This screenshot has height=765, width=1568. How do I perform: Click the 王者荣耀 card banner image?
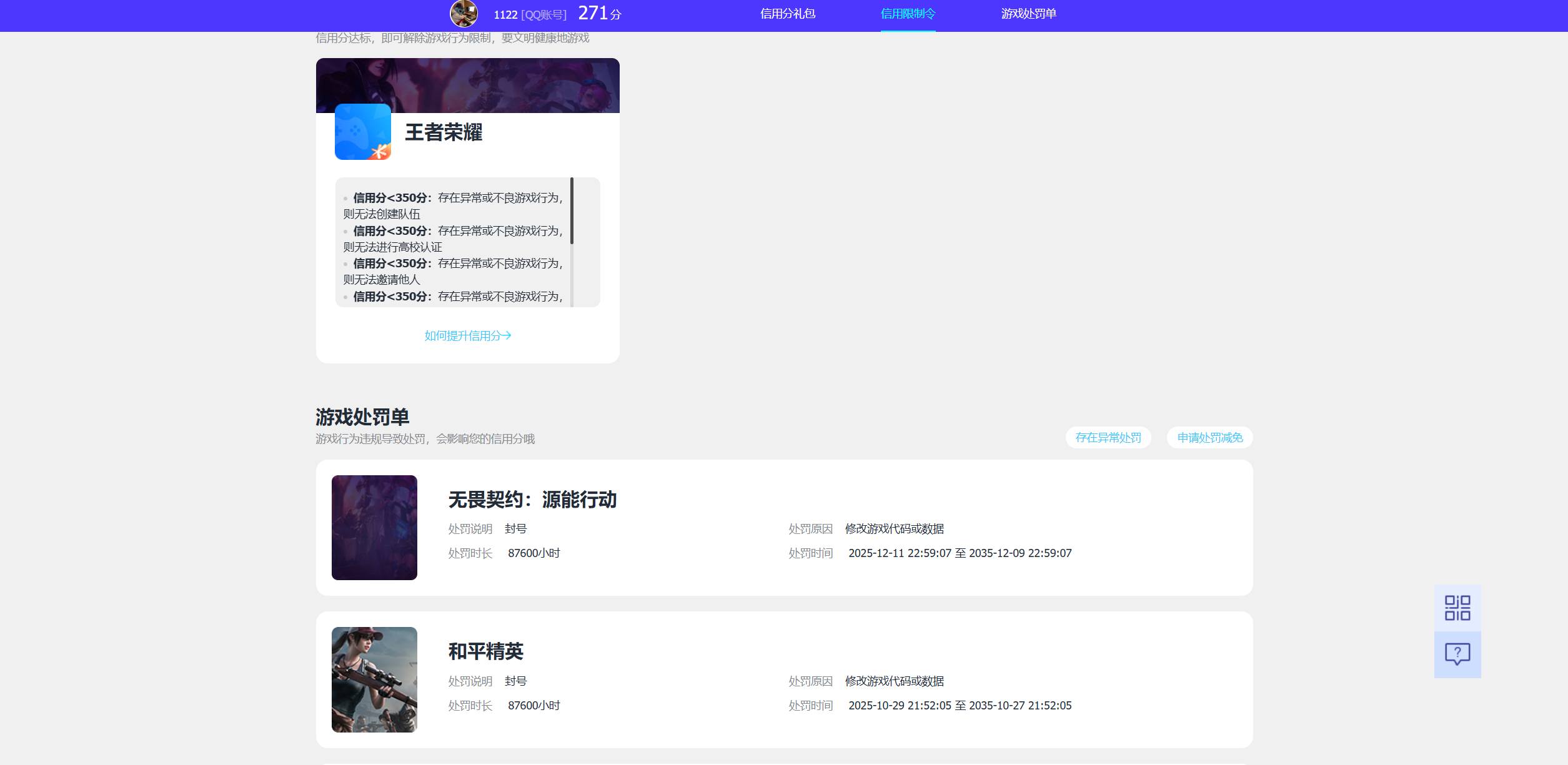click(x=468, y=86)
